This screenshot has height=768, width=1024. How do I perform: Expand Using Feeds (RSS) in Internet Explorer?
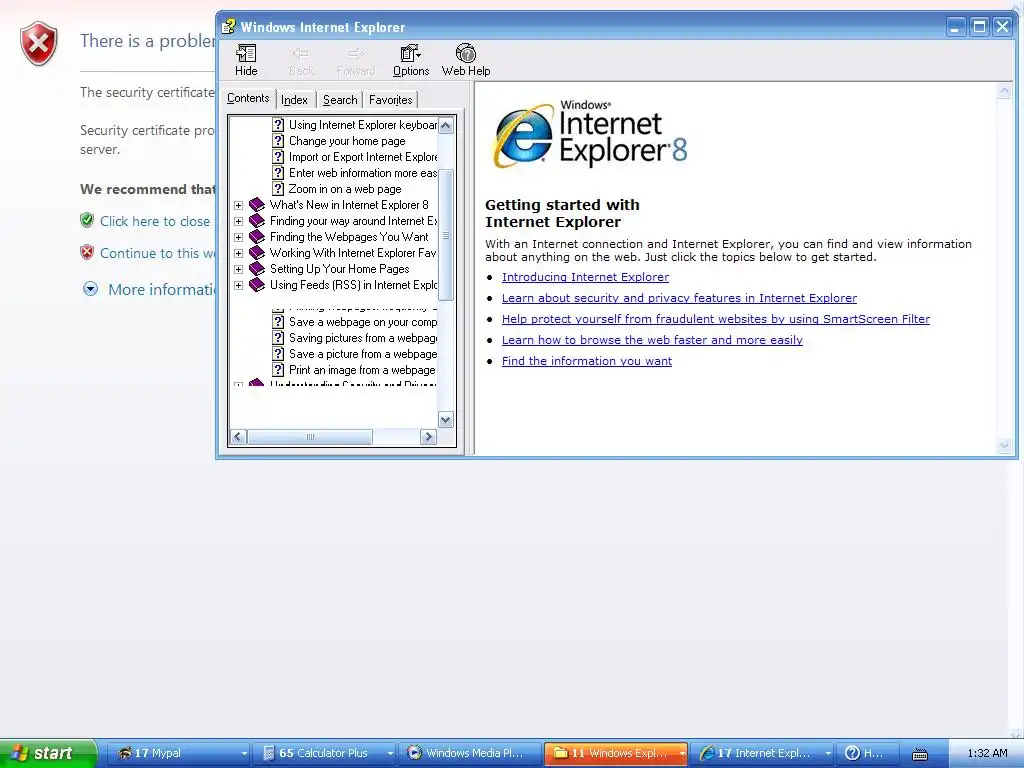[x=238, y=285]
